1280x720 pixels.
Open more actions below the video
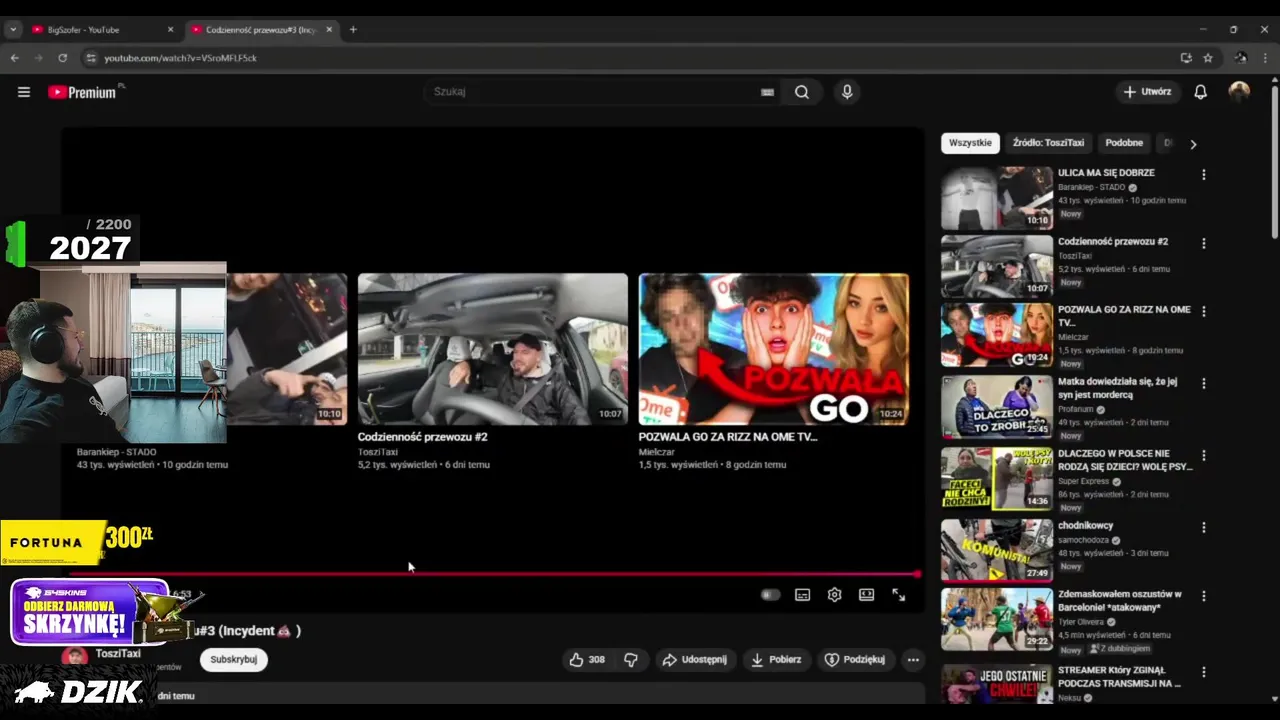[x=912, y=660]
